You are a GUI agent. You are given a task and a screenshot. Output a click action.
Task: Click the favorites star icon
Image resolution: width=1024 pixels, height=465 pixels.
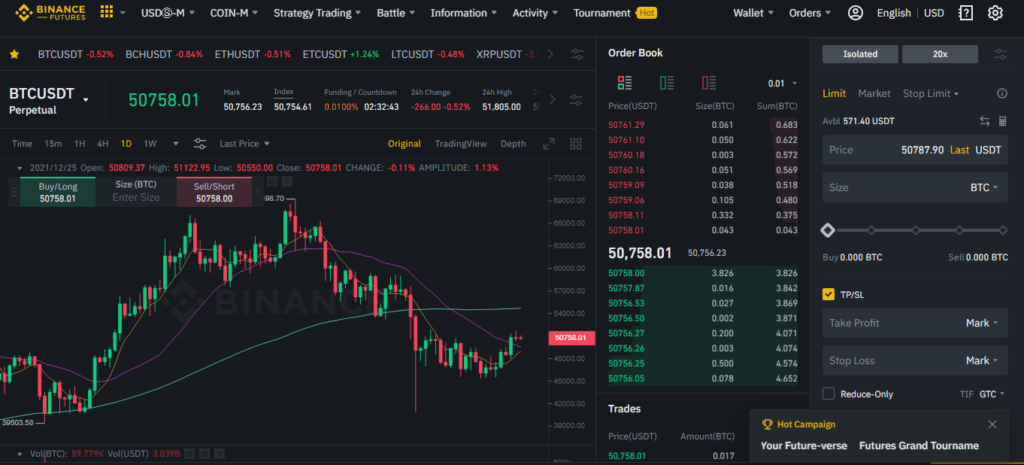click(x=14, y=54)
